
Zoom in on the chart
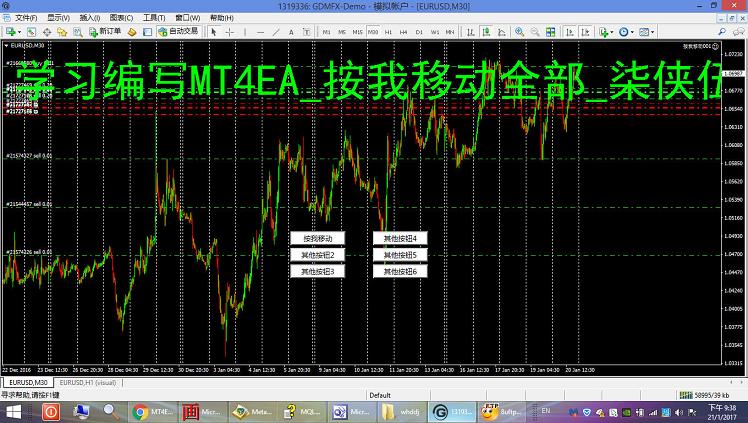click(519, 32)
